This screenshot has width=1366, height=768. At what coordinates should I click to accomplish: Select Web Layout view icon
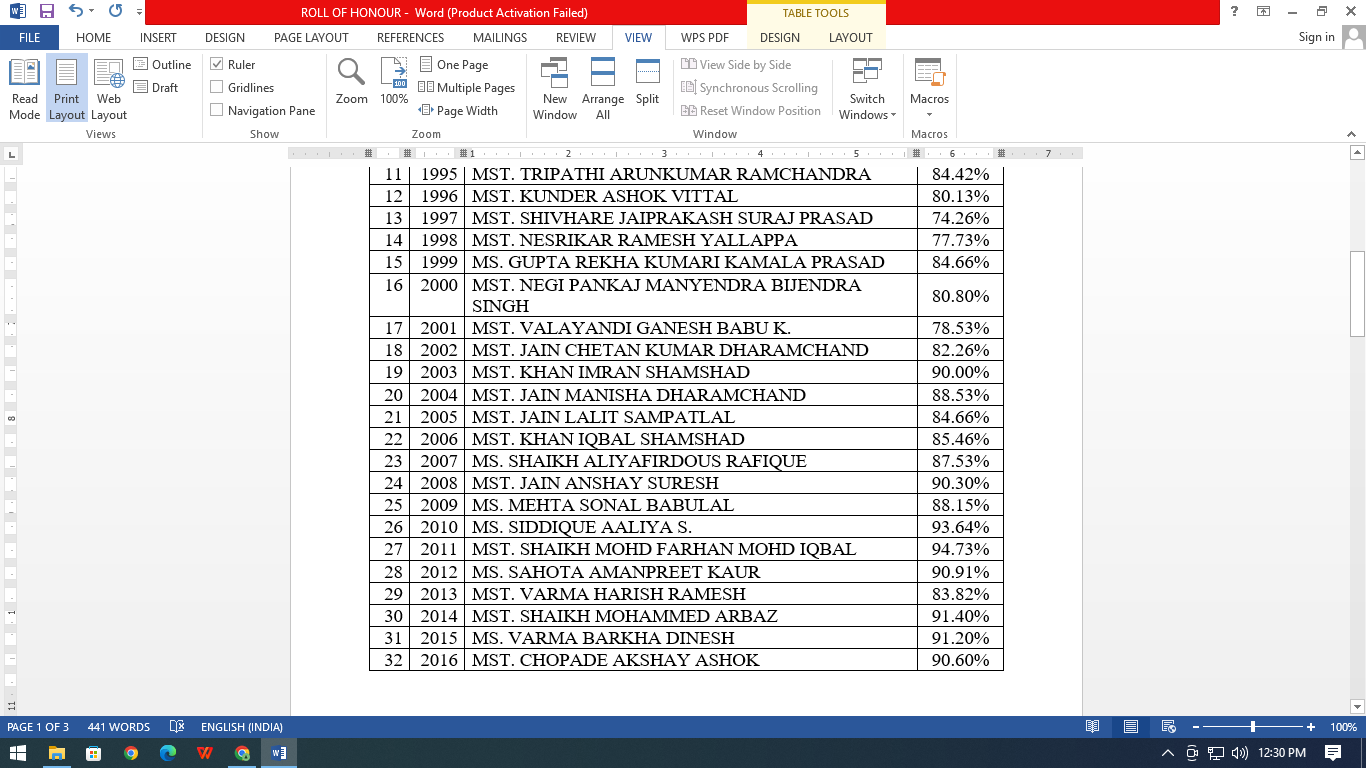click(109, 88)
